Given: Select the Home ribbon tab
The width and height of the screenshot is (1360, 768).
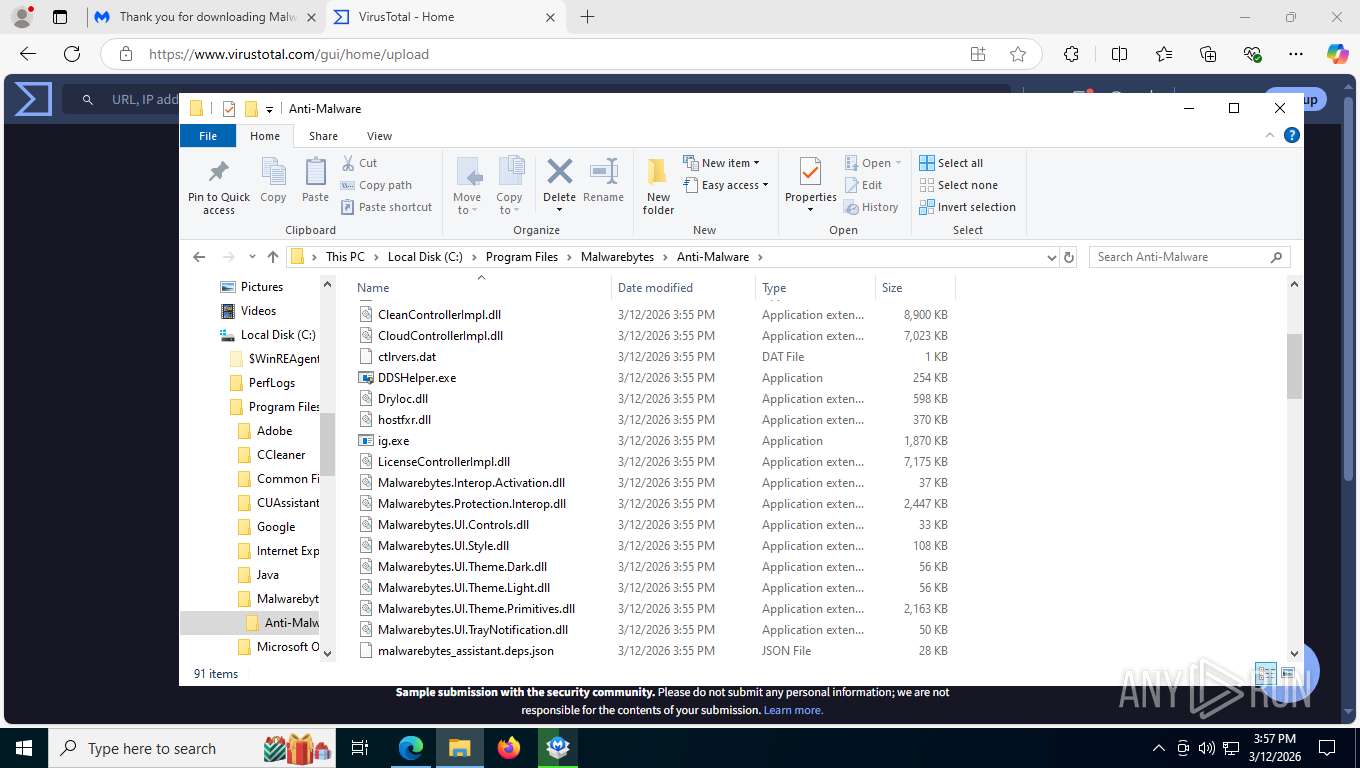Looking at the screenshot, I should (265, 136).
